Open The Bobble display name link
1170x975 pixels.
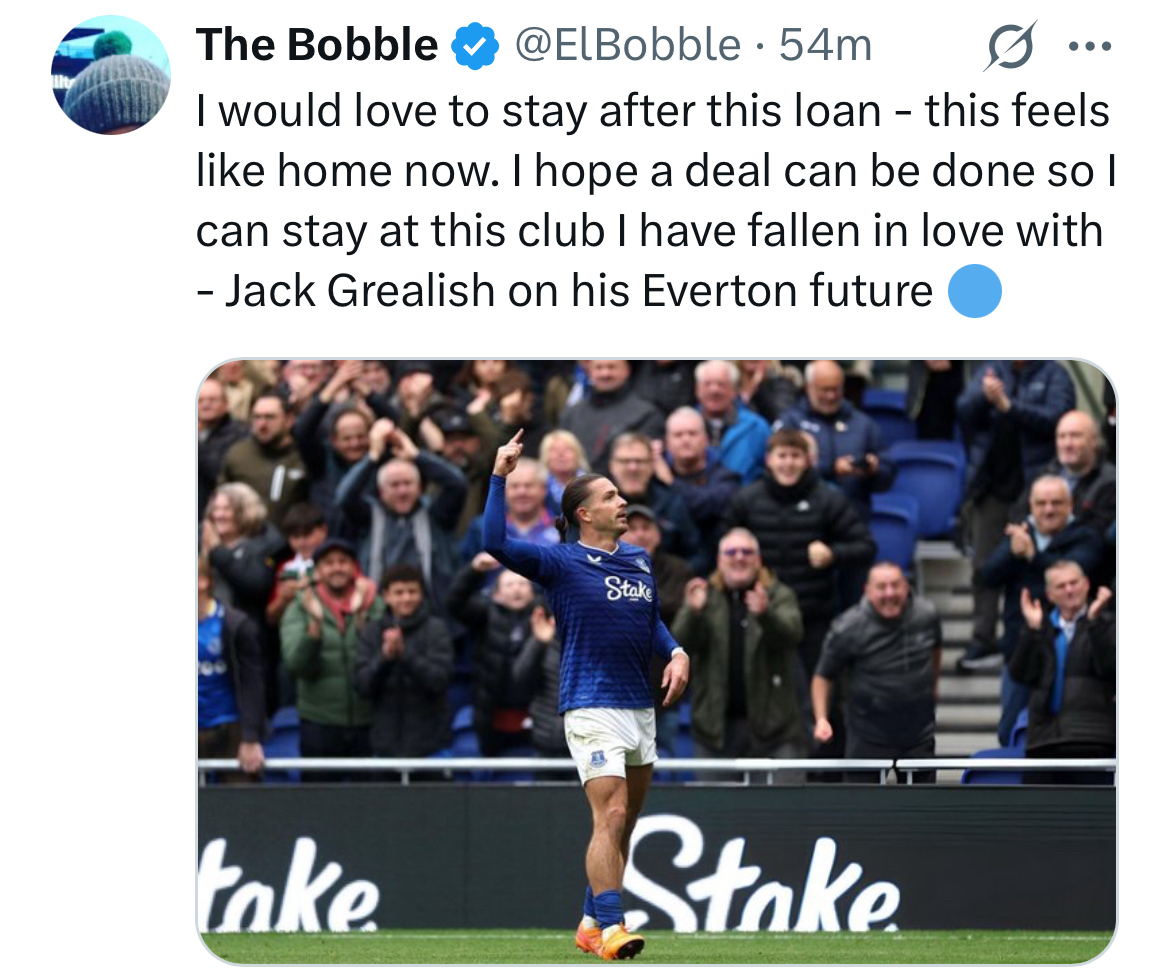pyautogui.click(x=317, y=46)
